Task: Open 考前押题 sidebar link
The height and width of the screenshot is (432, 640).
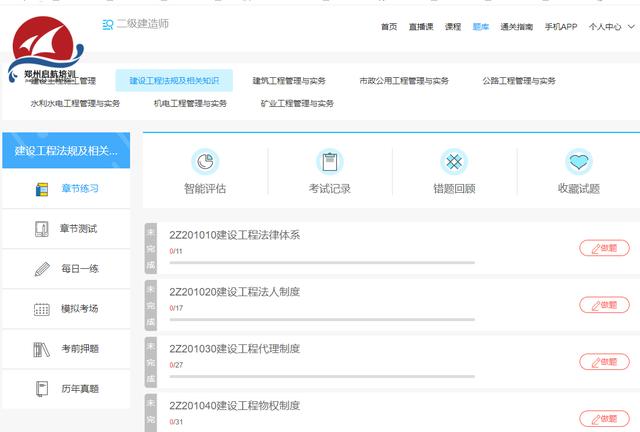Action: (x=80, y=349)
